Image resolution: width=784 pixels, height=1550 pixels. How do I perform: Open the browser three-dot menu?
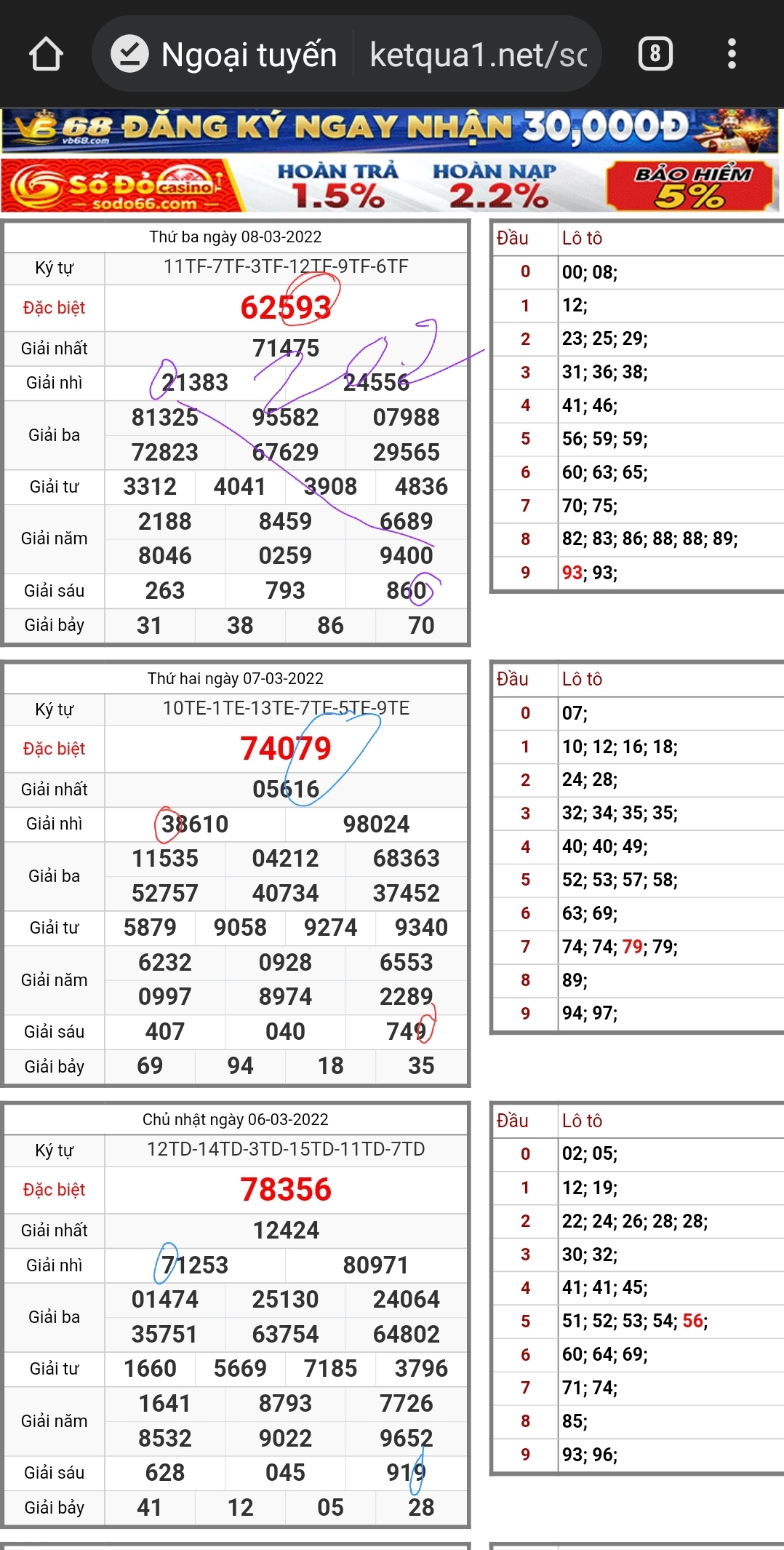(x=732, y=54)
